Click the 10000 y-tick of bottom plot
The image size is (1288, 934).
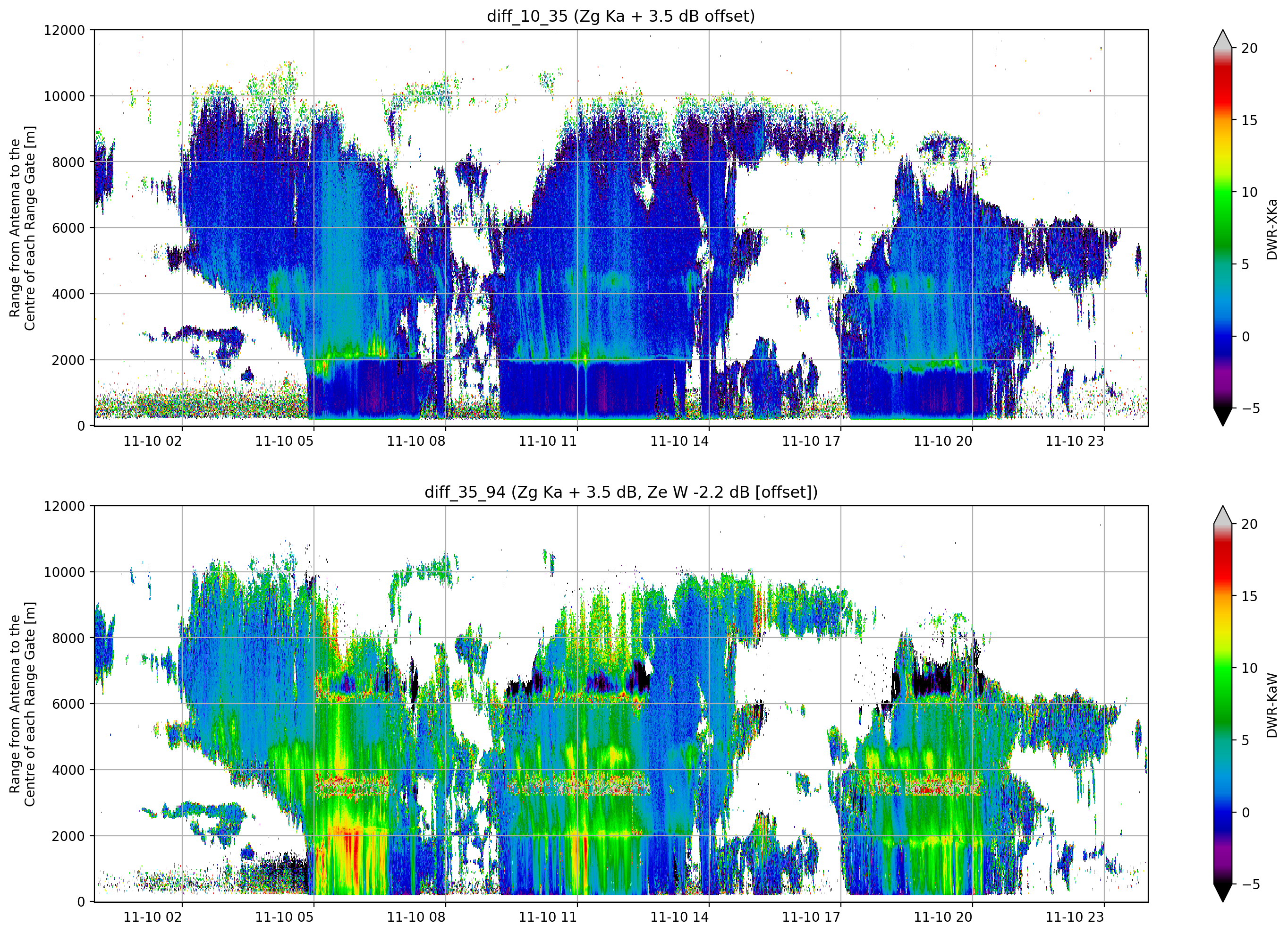tap(64, 572)
